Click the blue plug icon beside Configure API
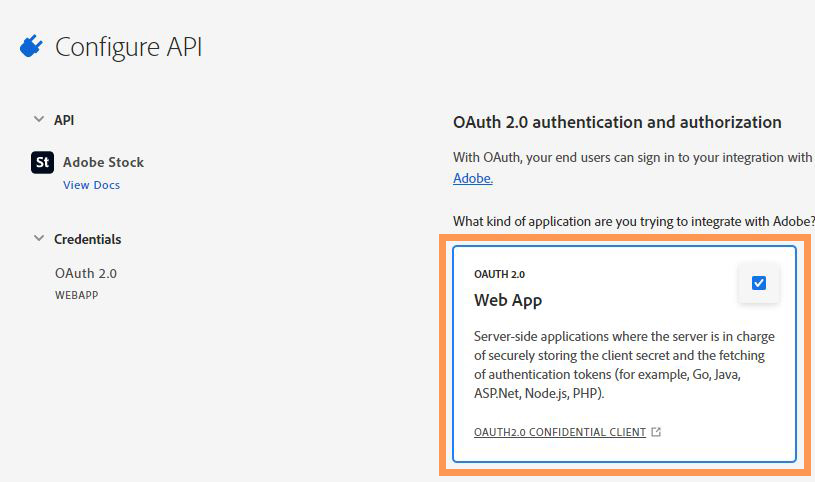815x482 pixels. pos(31,46)
